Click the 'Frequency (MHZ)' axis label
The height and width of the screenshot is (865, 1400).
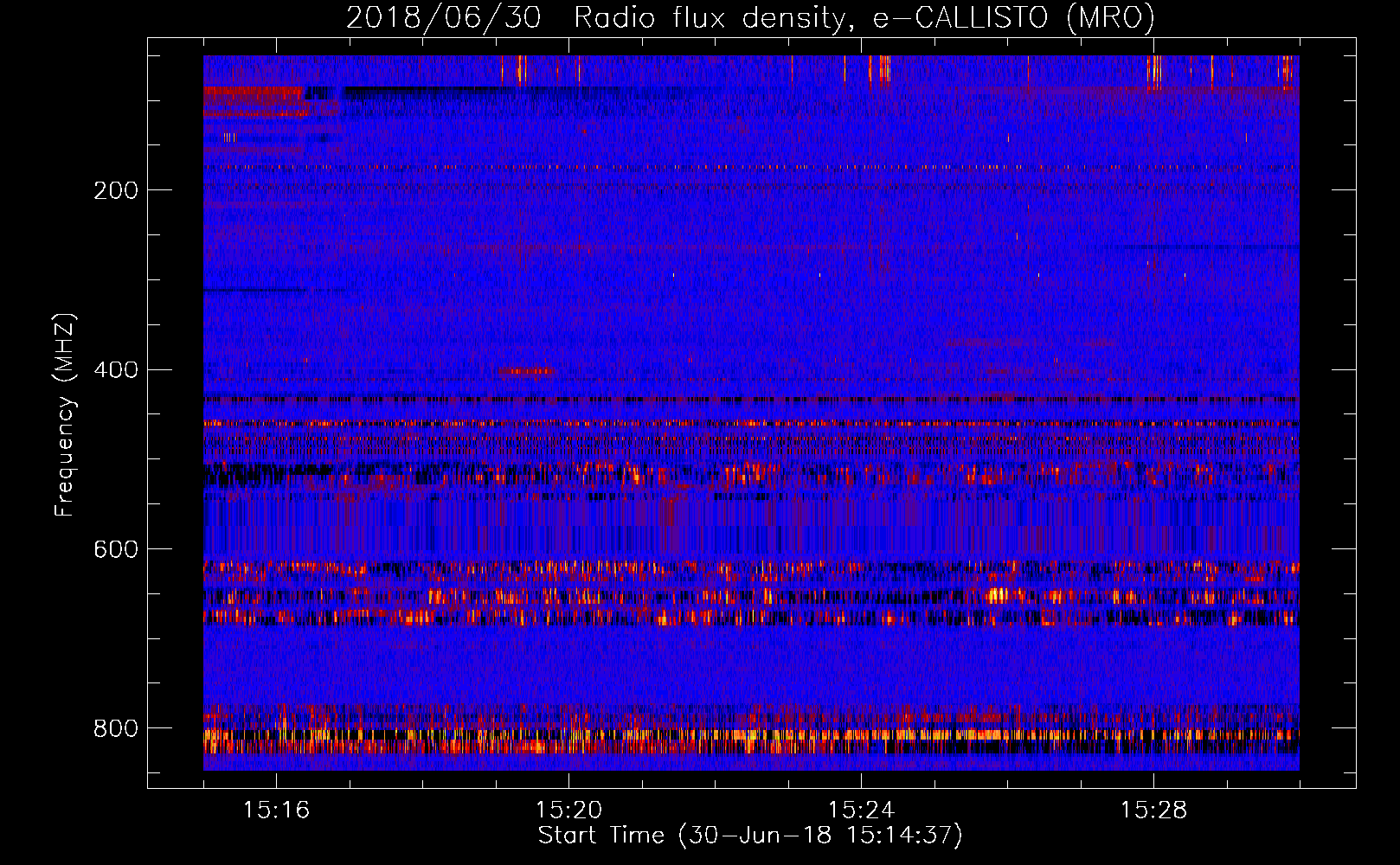(65, 414)
